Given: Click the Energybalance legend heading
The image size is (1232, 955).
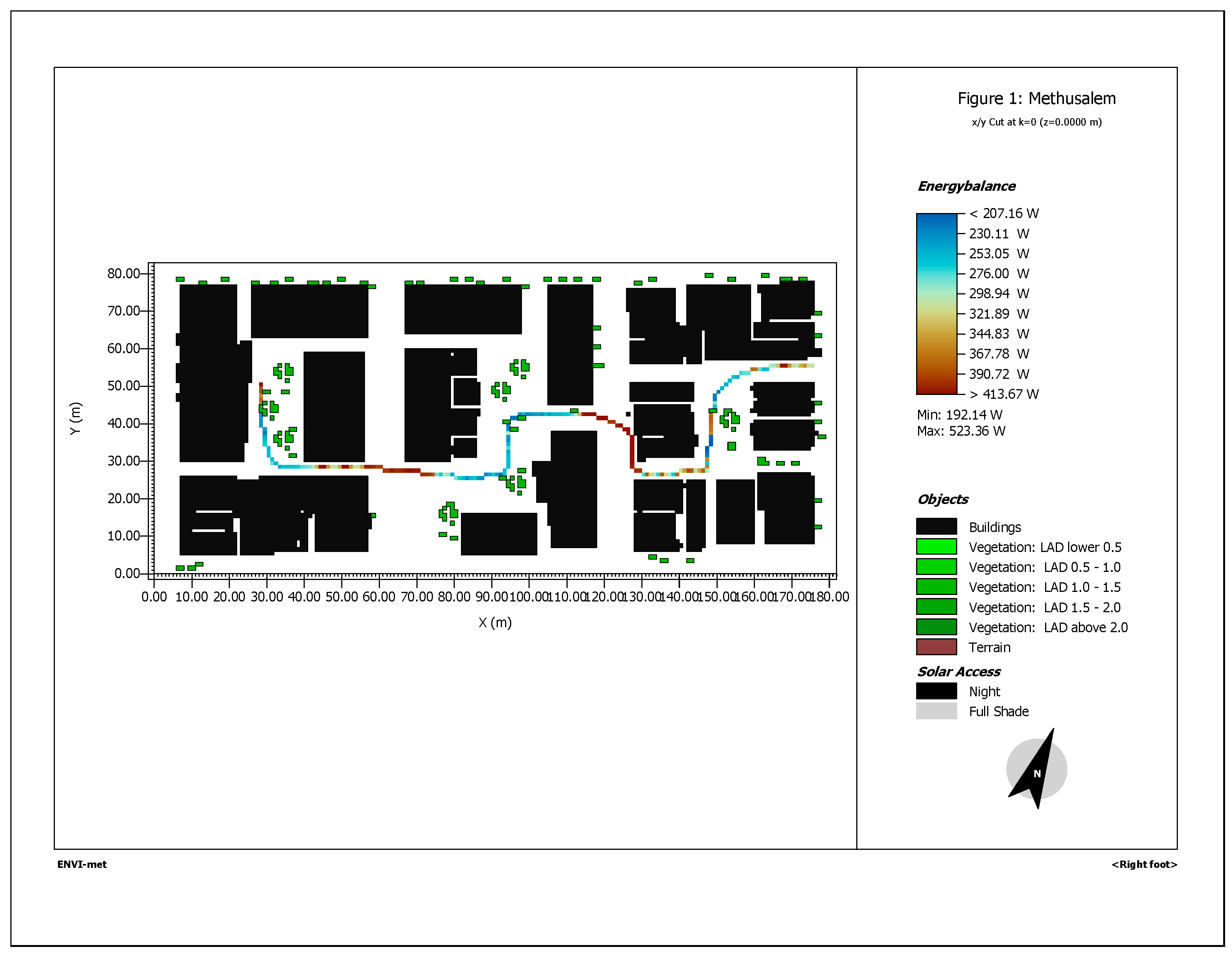Looking at the screenshot, I should (x=966, y=186).
